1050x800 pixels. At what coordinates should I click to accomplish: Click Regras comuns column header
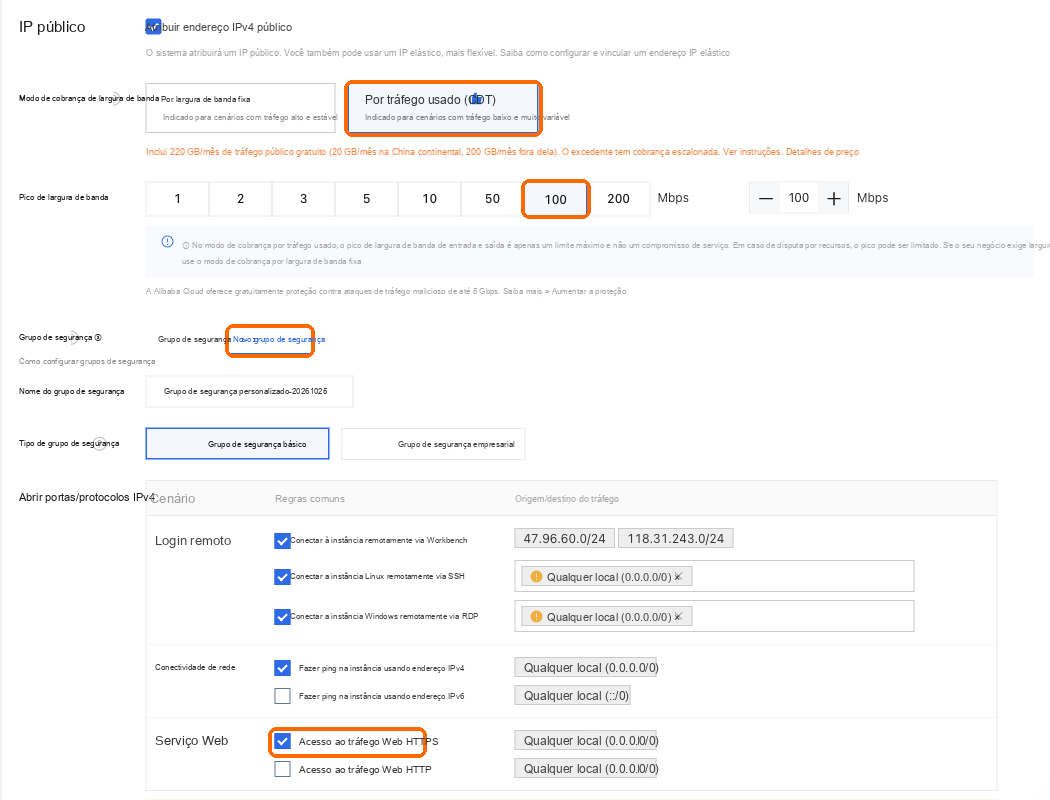pos(309,499)
